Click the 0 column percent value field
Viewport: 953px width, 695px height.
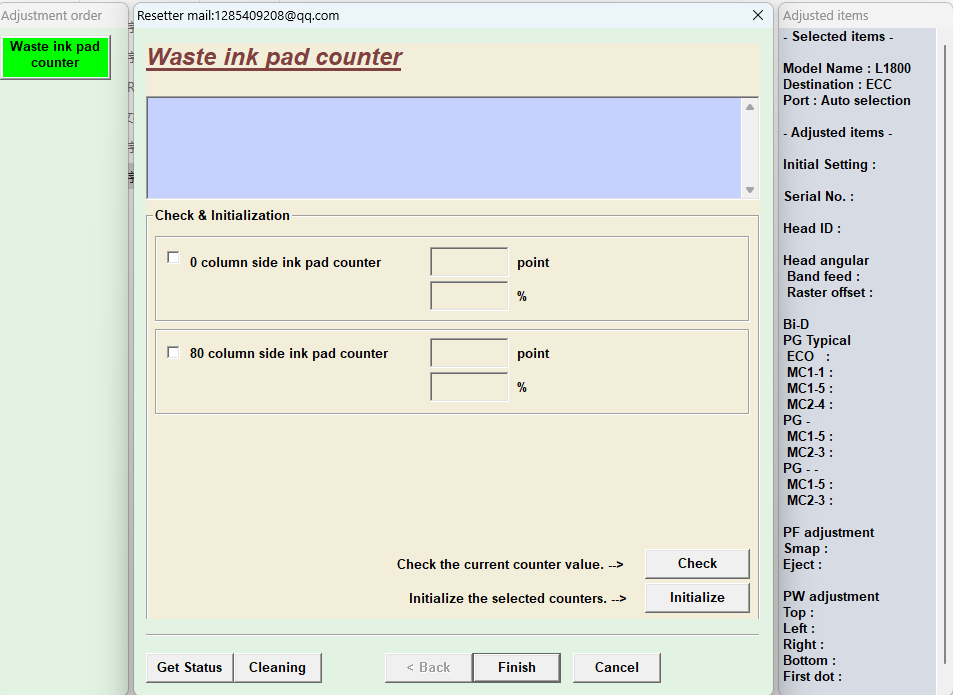tap(469, 296)
